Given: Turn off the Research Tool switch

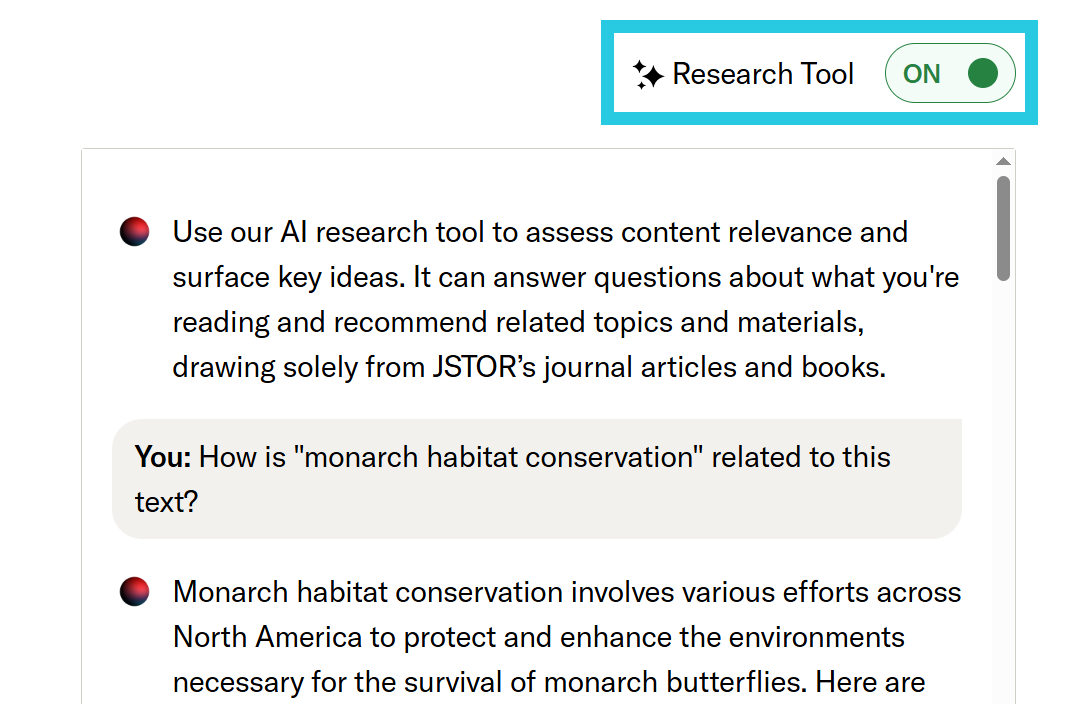Looking at the screenshot, I should [950, 74].
